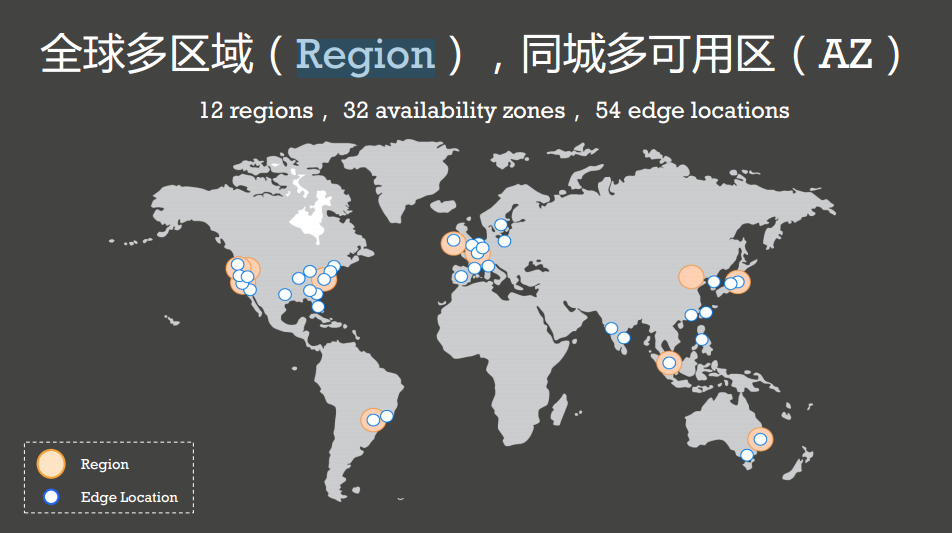Screen dimensions: 952x533
Task: Click the "Edge Location" label in the legend
Action: 129,497
